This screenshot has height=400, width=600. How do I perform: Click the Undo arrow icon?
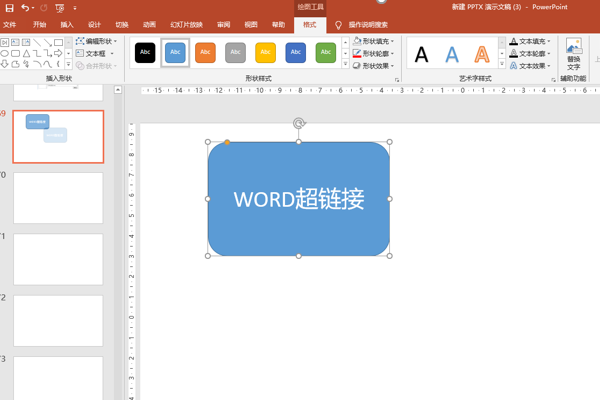coord(26,7)
